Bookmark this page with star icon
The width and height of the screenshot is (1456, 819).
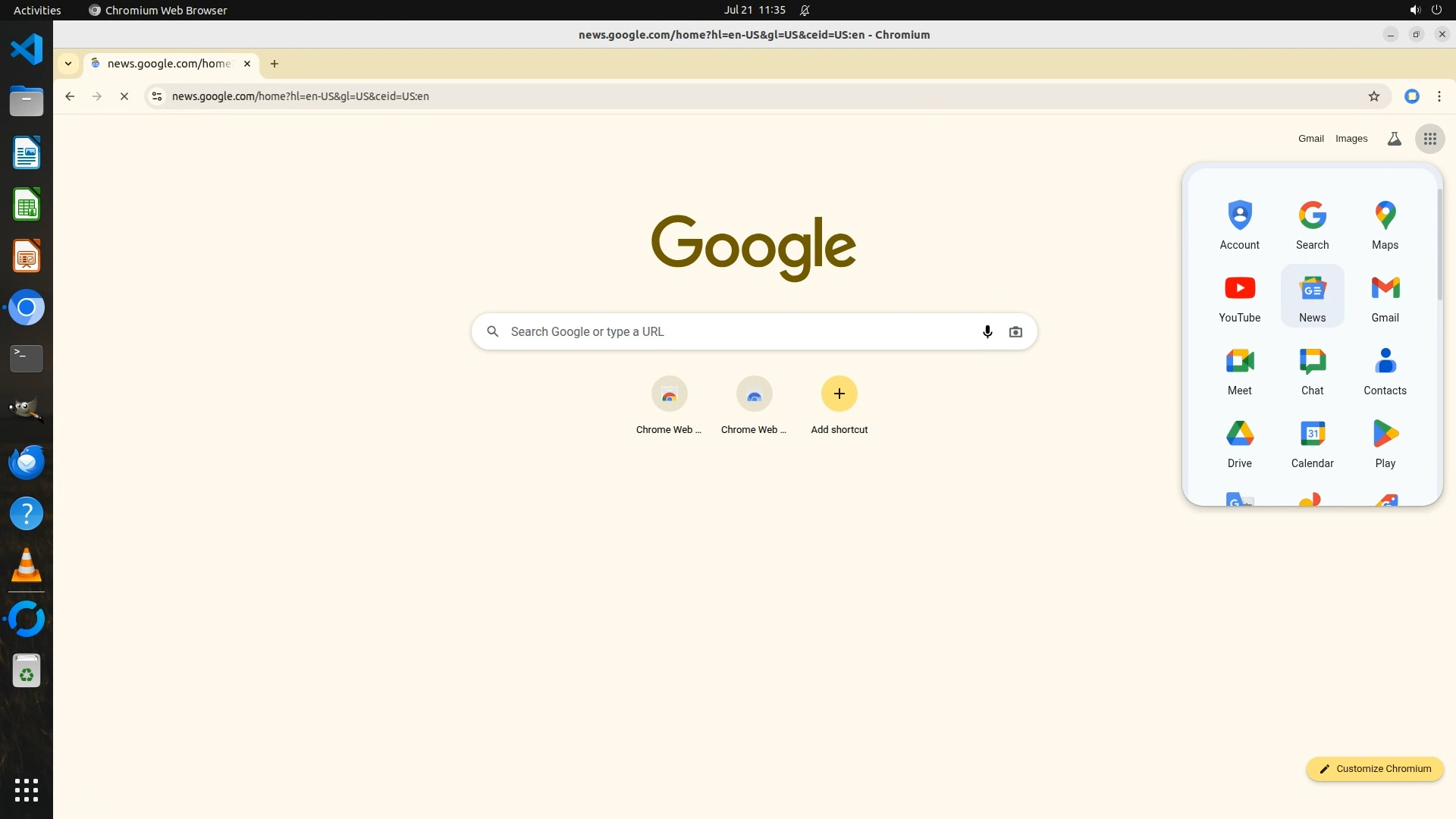click(1373, 96)
